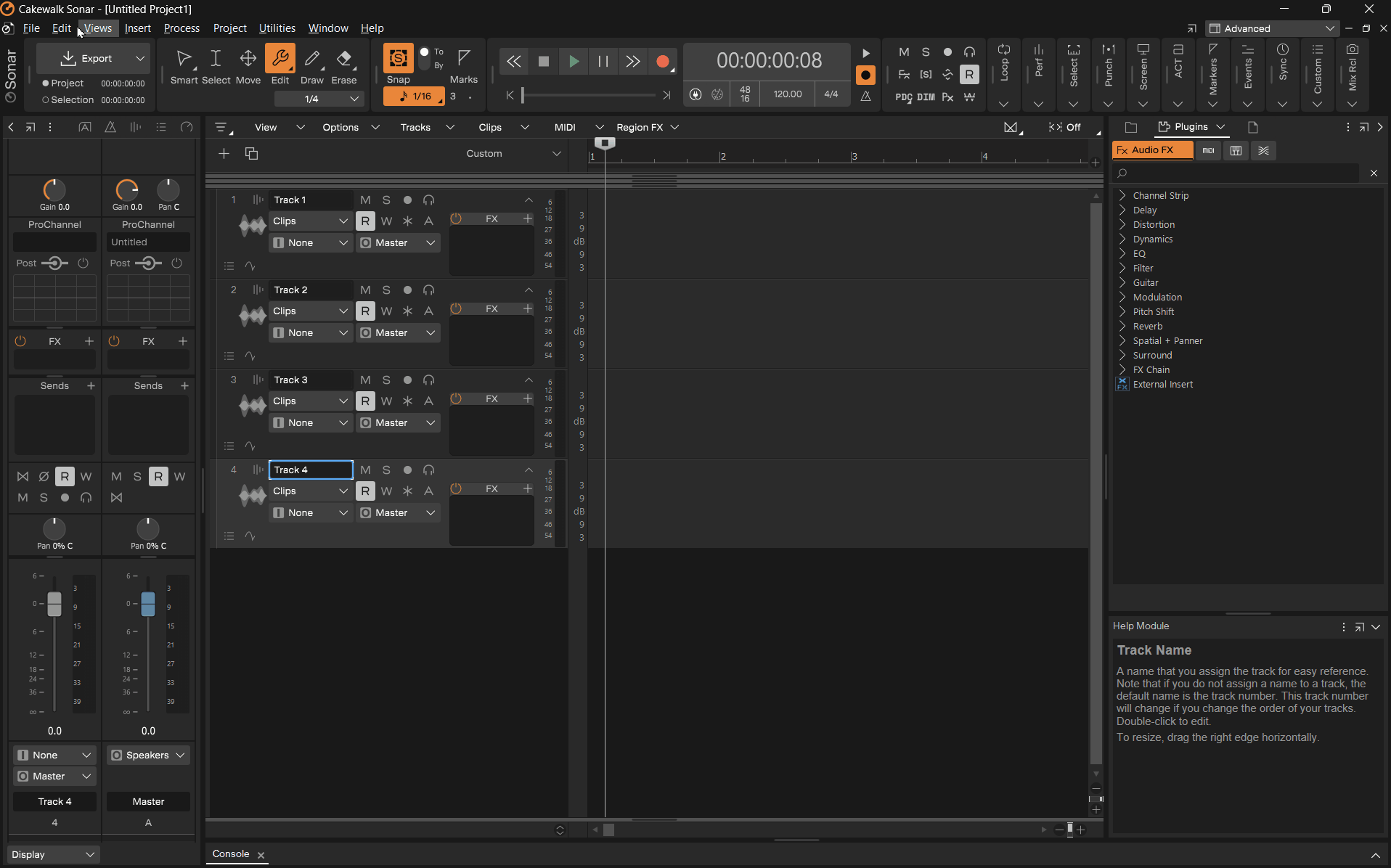Image resolution: width=1391 pixels, height=868 pixels.
Task: Expand the Dynamics plugin category
Action: [x=1153, y=239]
